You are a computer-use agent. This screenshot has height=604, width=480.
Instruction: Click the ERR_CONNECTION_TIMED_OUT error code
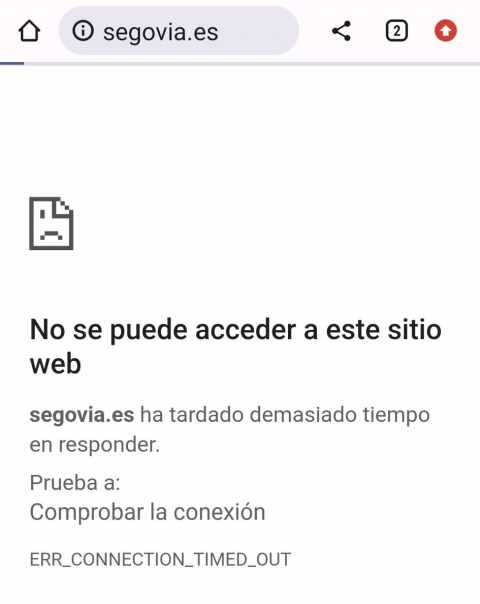point(160,560)
